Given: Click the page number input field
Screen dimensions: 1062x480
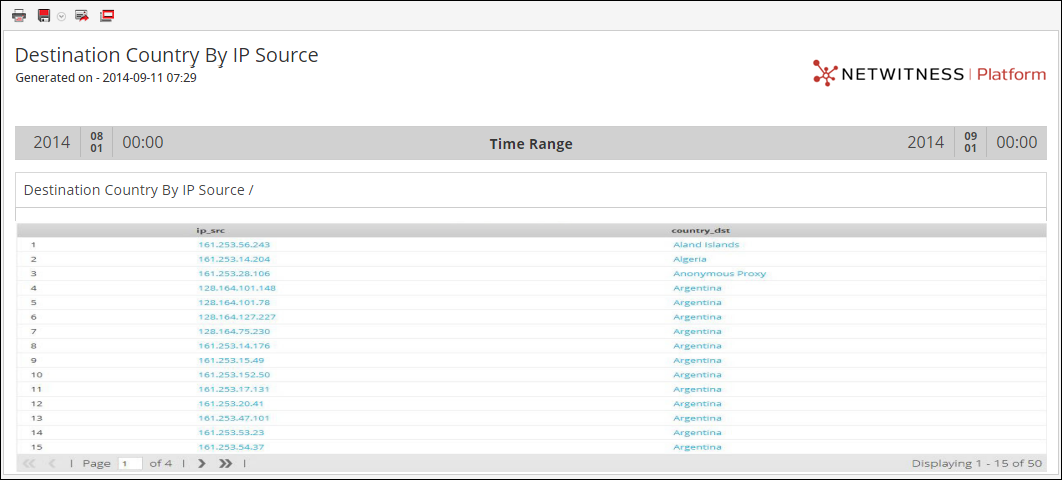Looking at the screenshot, I should click(130, 464).
